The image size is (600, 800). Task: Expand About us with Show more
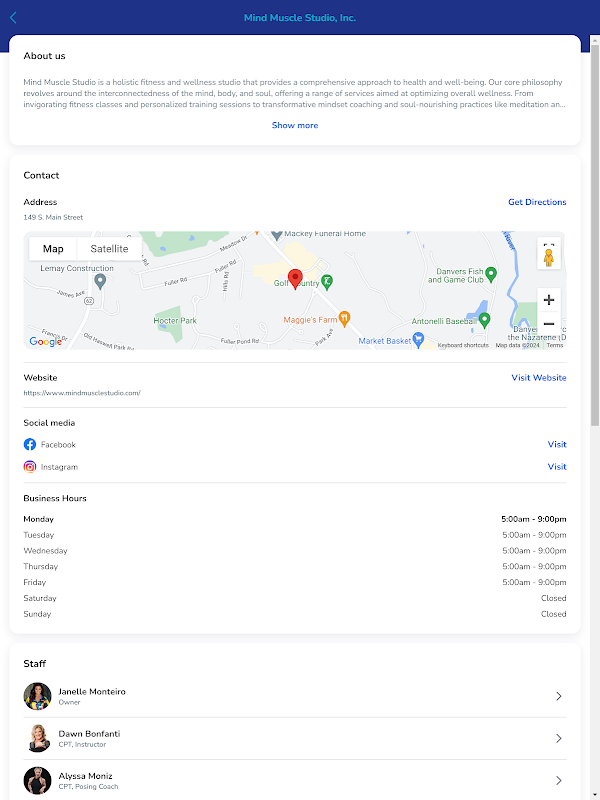(x=295, y=126)
